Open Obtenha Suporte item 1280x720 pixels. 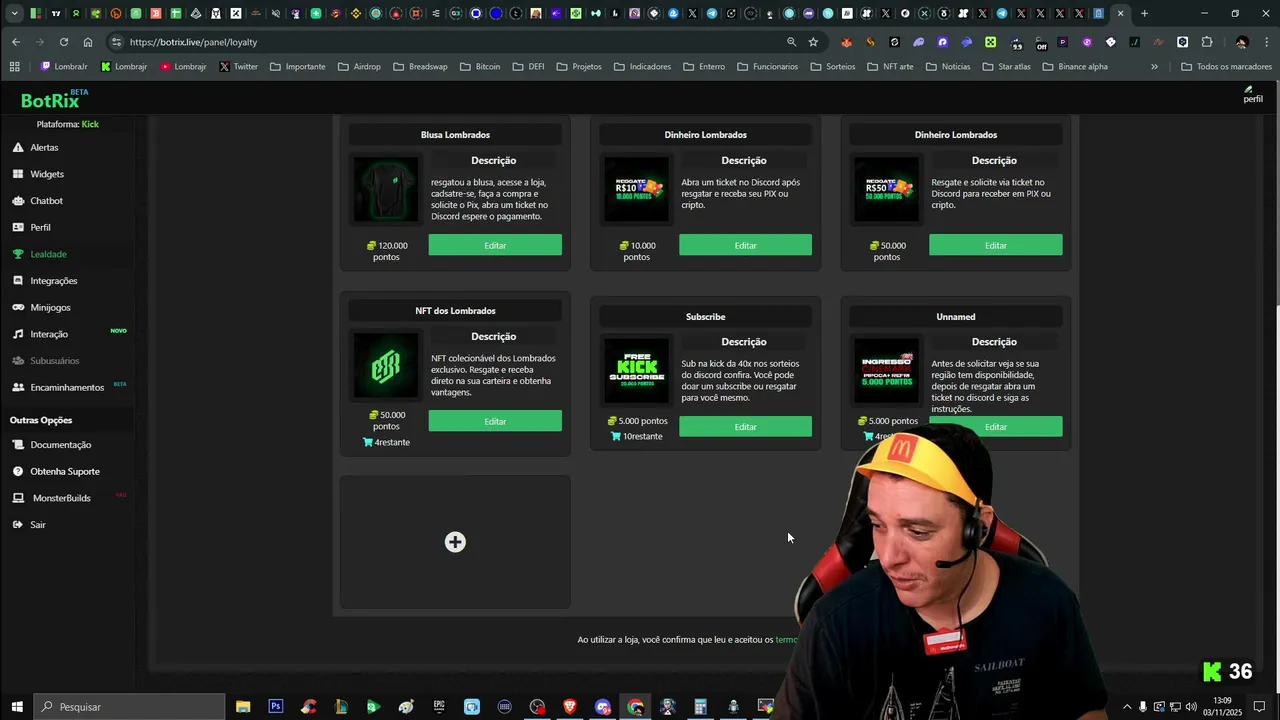64,471
